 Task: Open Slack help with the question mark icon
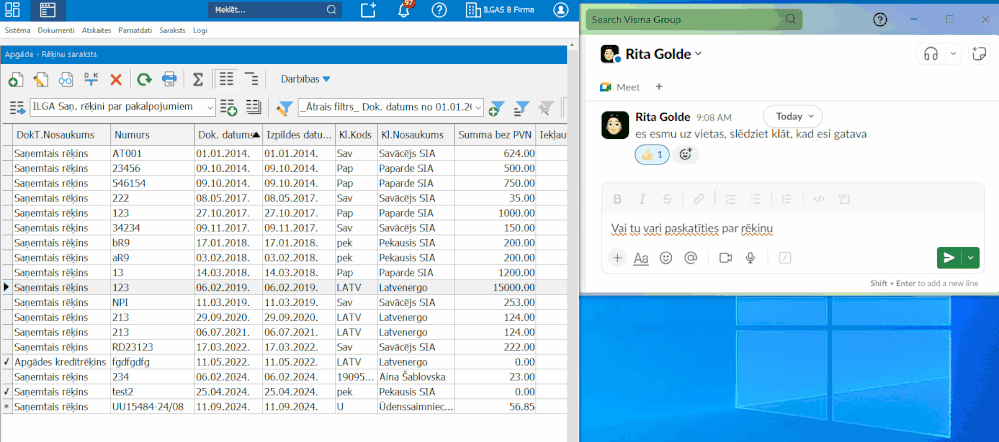[x=880, y=20]
